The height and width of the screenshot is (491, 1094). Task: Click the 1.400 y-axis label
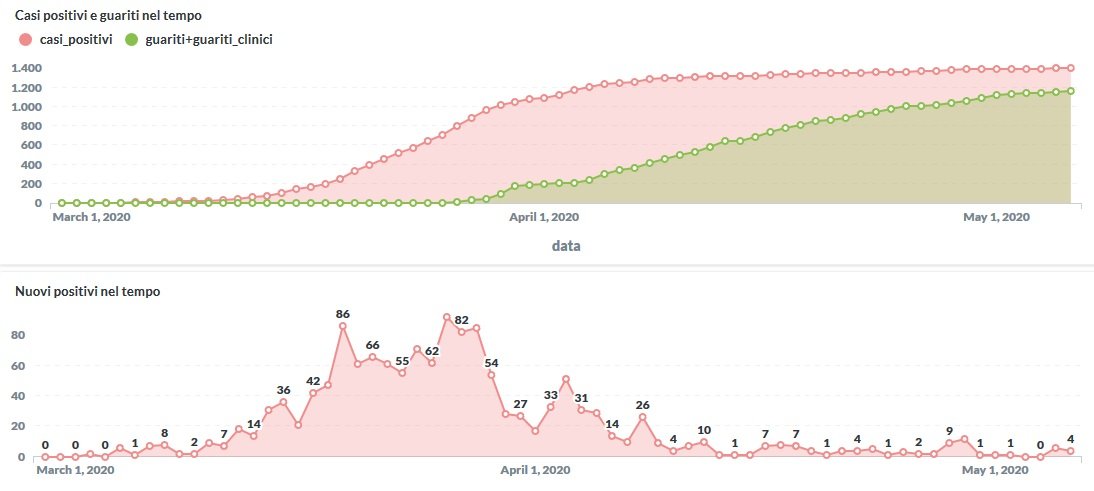25,68
